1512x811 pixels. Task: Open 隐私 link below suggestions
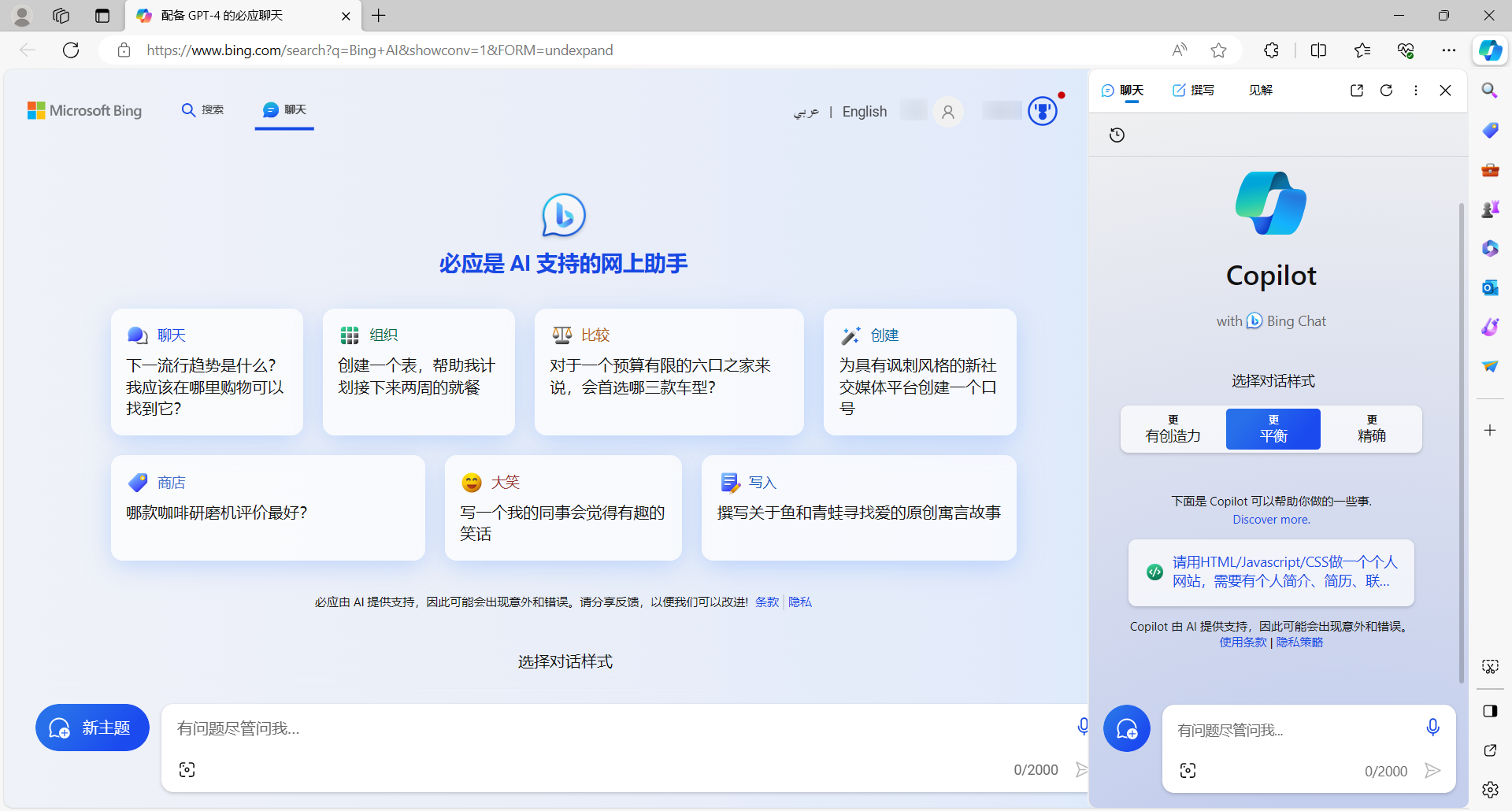(x=800, y=602)
